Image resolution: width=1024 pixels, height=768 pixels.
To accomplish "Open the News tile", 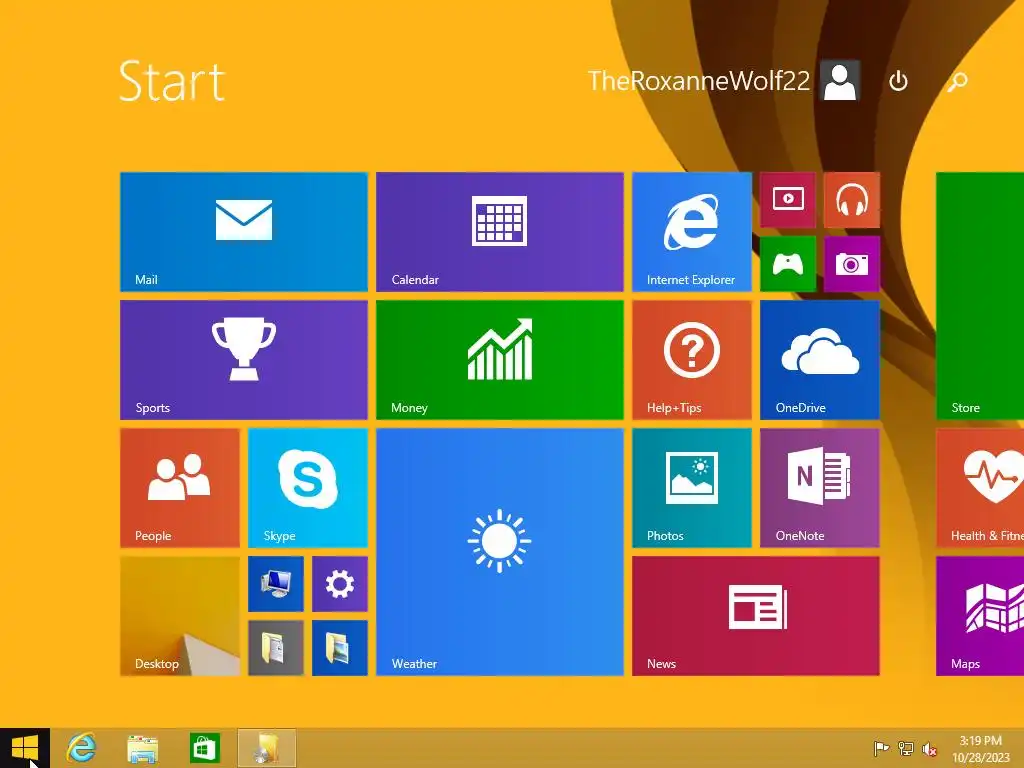I will tap(756, 616).
